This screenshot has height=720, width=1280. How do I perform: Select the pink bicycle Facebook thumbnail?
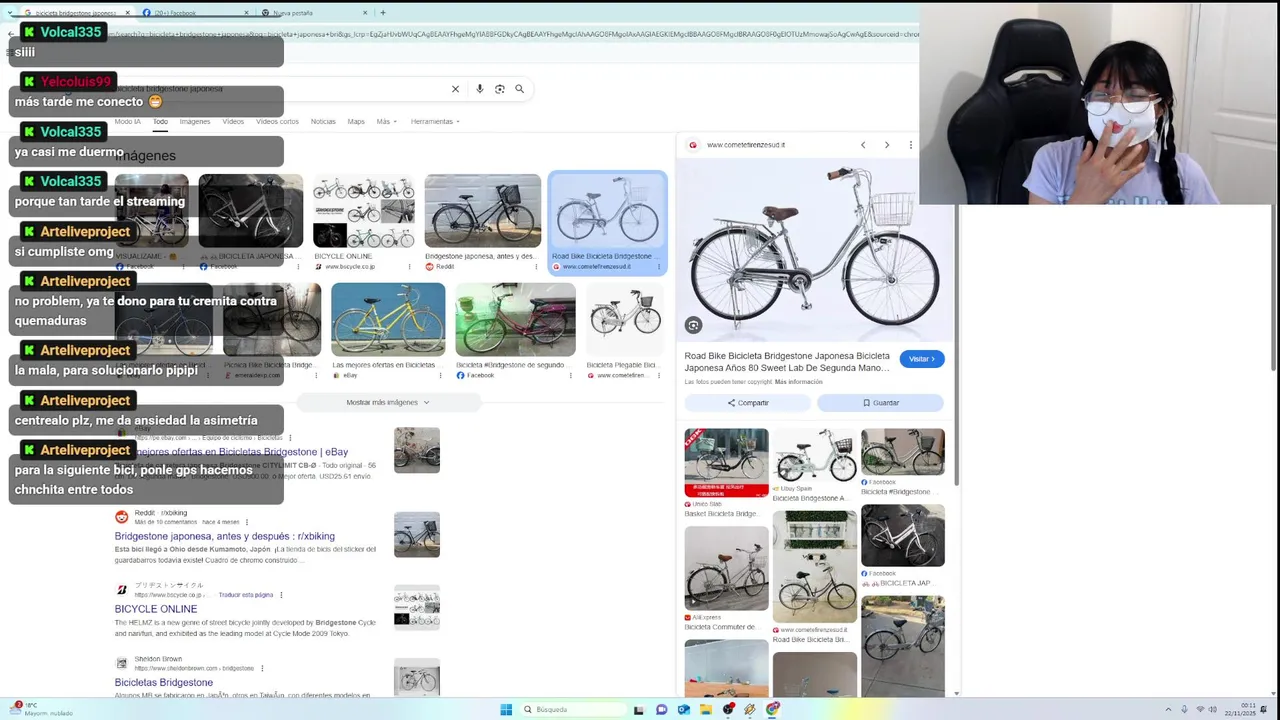(x=515, y=319)
